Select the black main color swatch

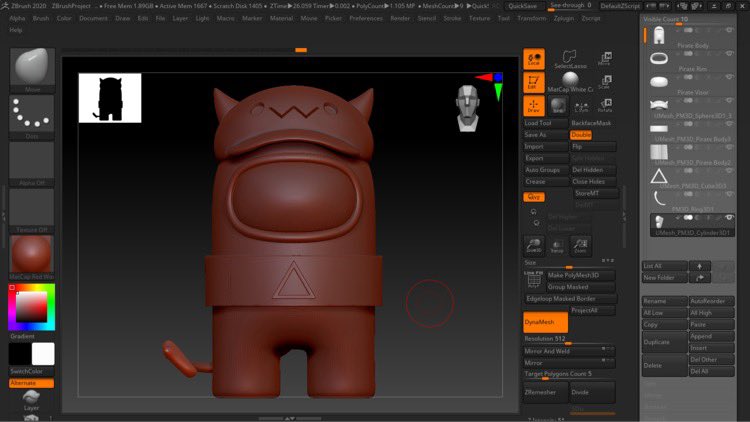tap(20, 354)
